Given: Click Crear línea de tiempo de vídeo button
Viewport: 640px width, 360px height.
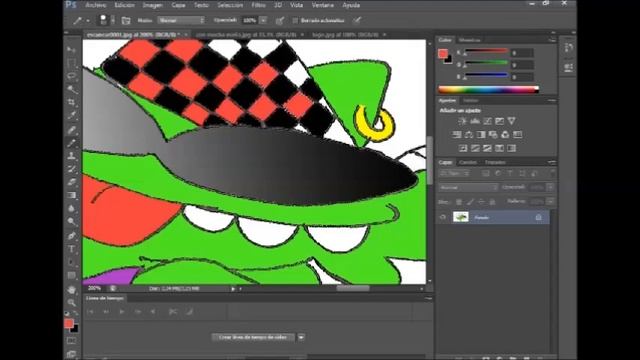Looking at the screenshot, I should point(253,337).
